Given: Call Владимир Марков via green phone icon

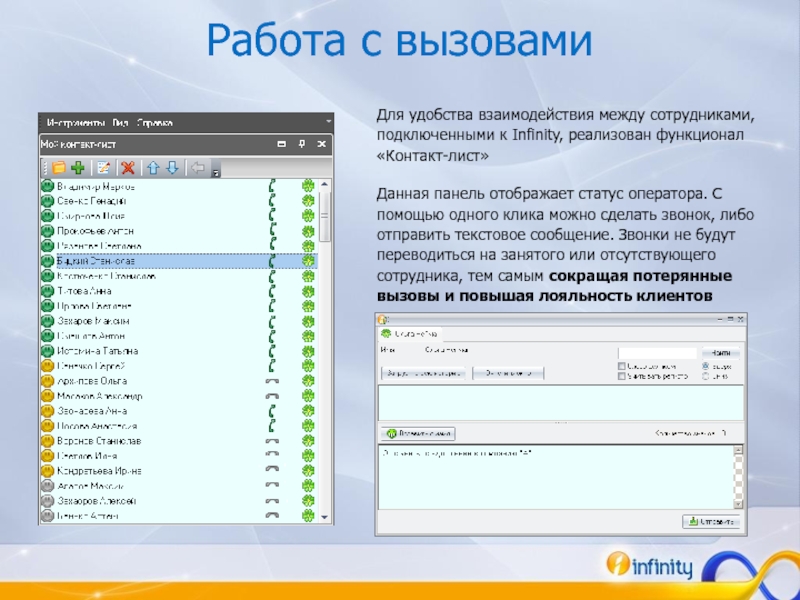Looking at the screenshot, I should pyautogui.click(x=271, y=186).
